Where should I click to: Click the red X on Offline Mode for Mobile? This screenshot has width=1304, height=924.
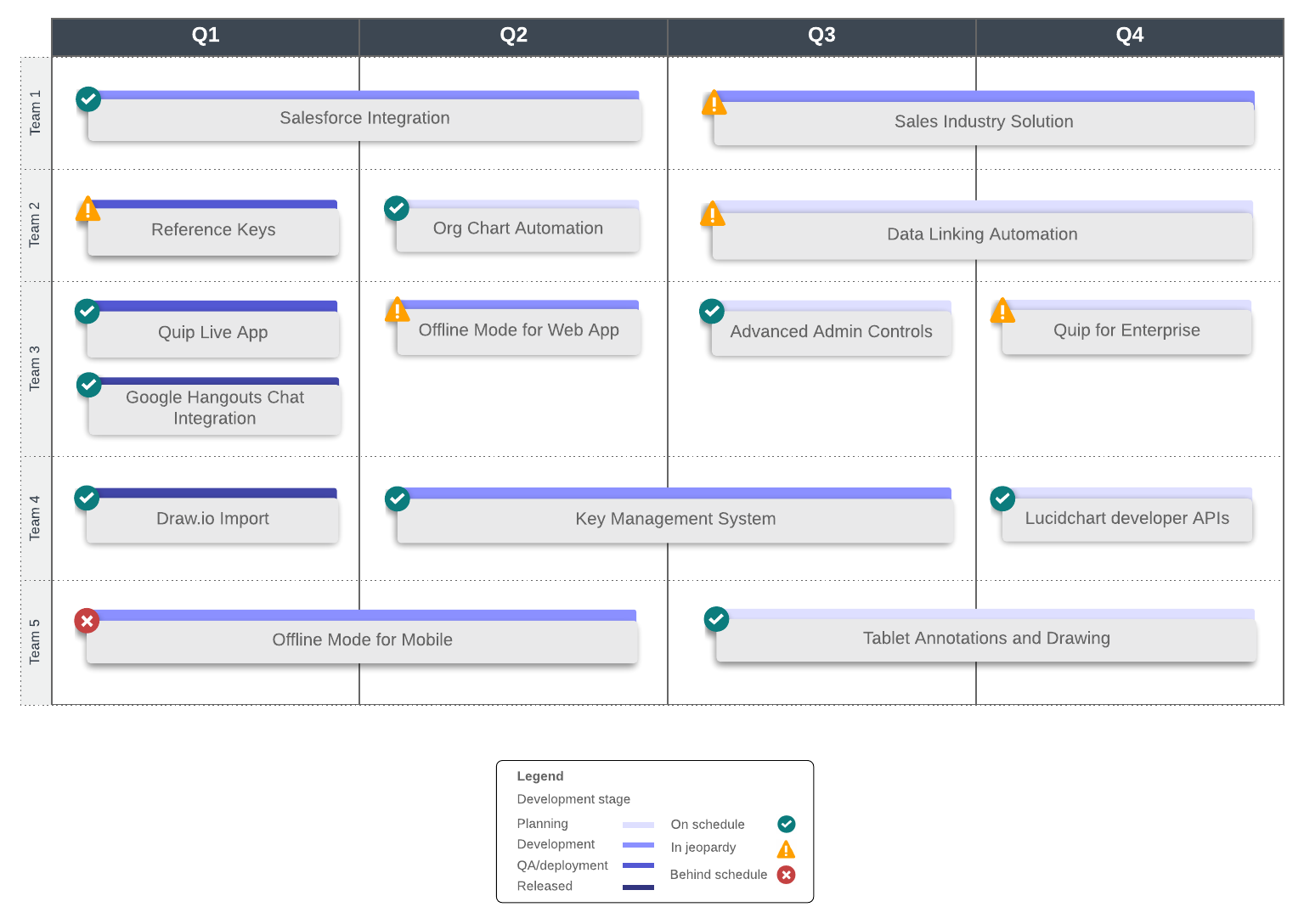[x=87, y=622]
